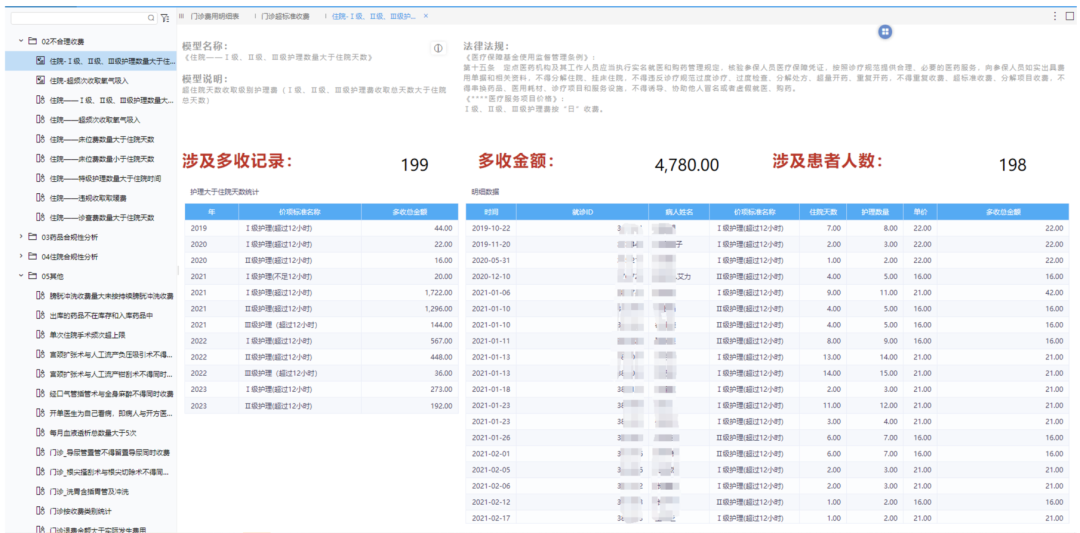Image resolution: width=1080 pixels, height=533 pixels.
Task: Collapse the 05其他 folder chevron
Action: [21, 276]
